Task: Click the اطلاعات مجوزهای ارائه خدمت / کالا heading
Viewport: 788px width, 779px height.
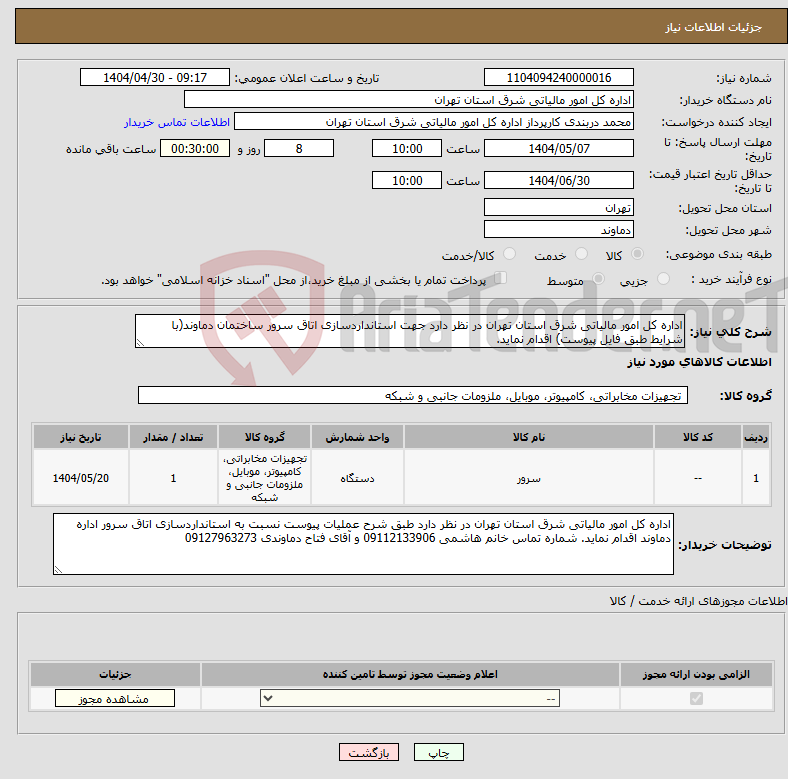Action: pyautogui.click(x=698, y=601)
